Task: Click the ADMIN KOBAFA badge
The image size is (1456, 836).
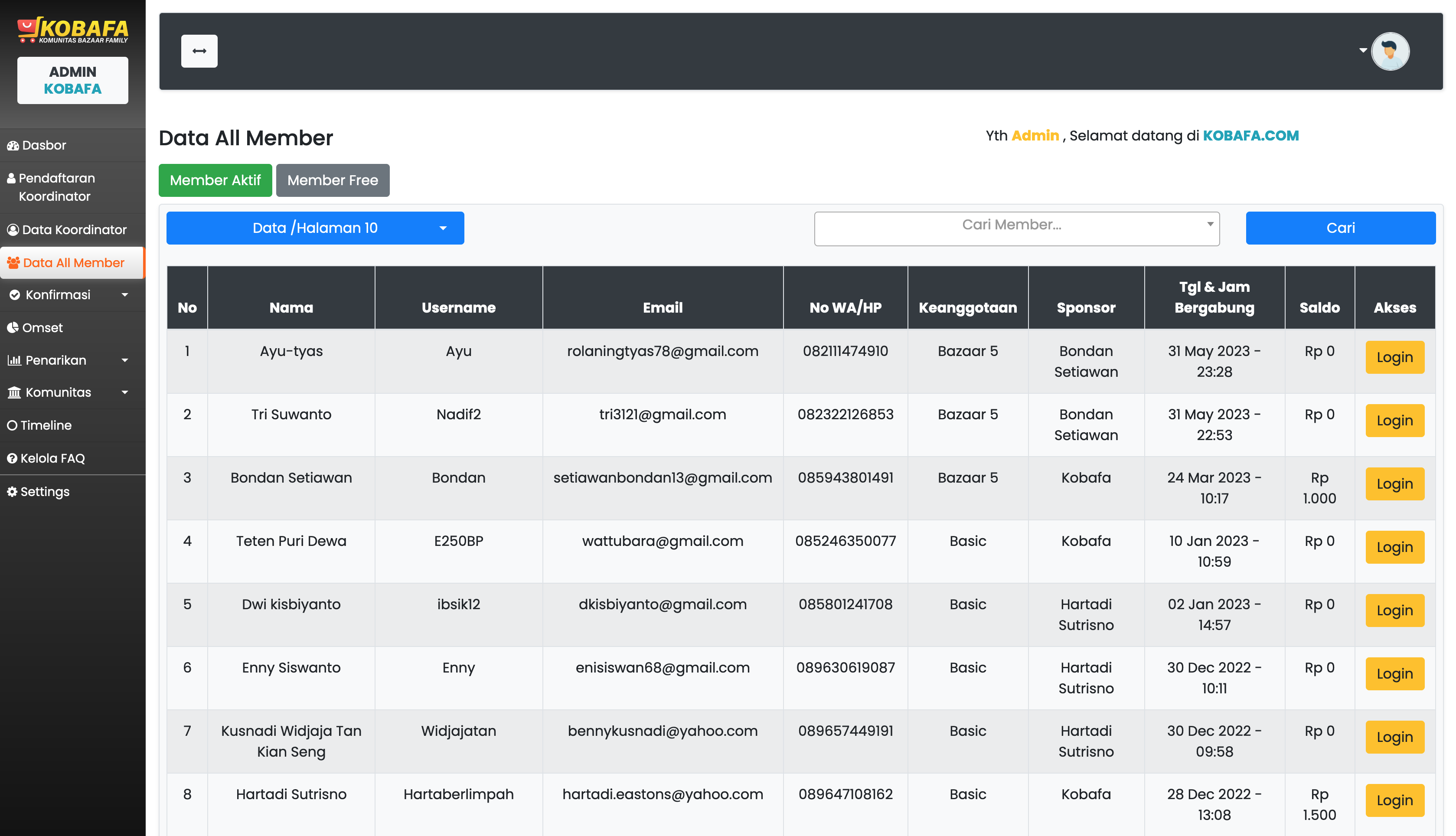Action: [73, 80]
